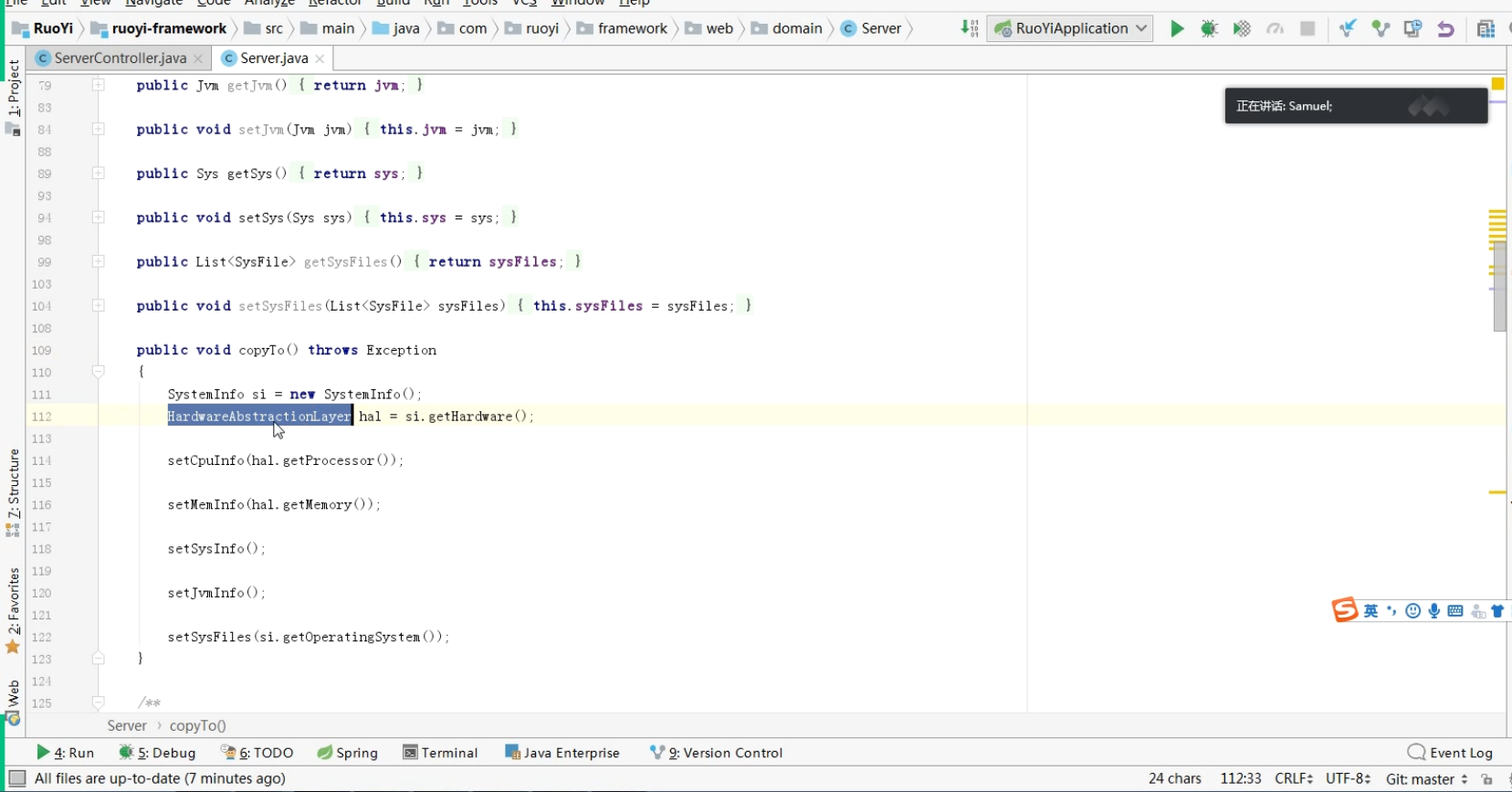The height and width of the screenshot is (792, 1512).
Task: Expand folded setSysFiles method at line 104
Action: pos(98,305)
